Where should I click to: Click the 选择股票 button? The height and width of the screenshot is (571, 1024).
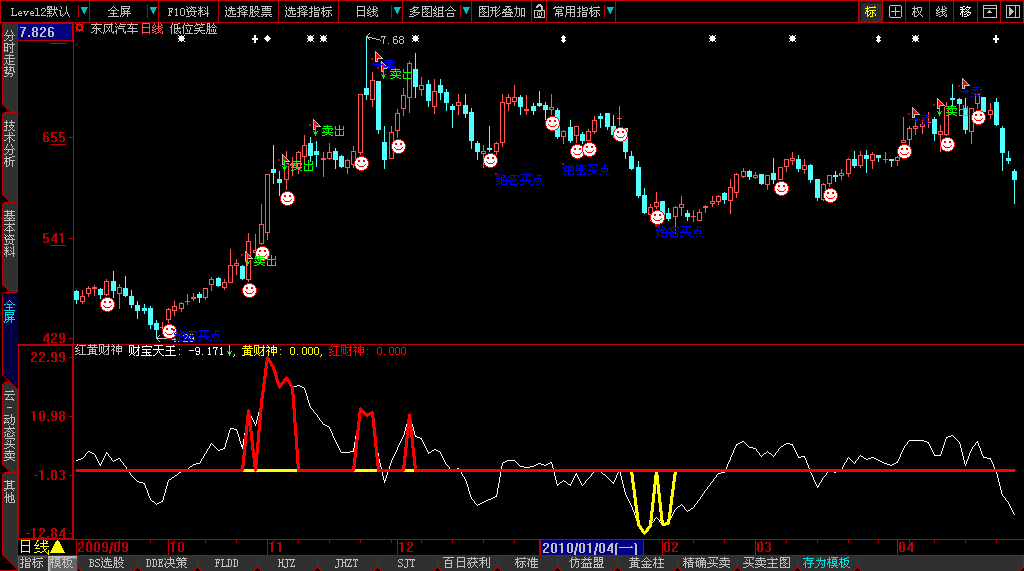tap(248, 12)
